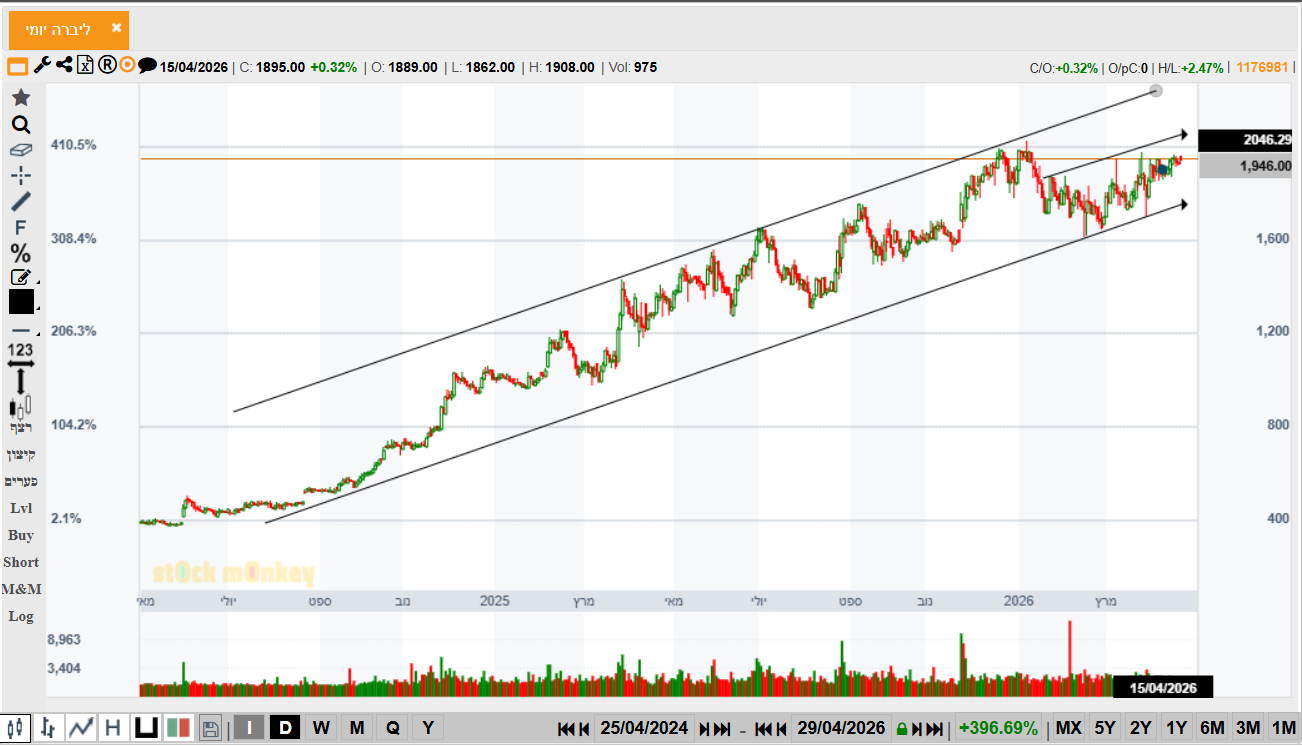Set range to 1Y
Viewport: 1302px width, 746px height.
(1177, 727)
